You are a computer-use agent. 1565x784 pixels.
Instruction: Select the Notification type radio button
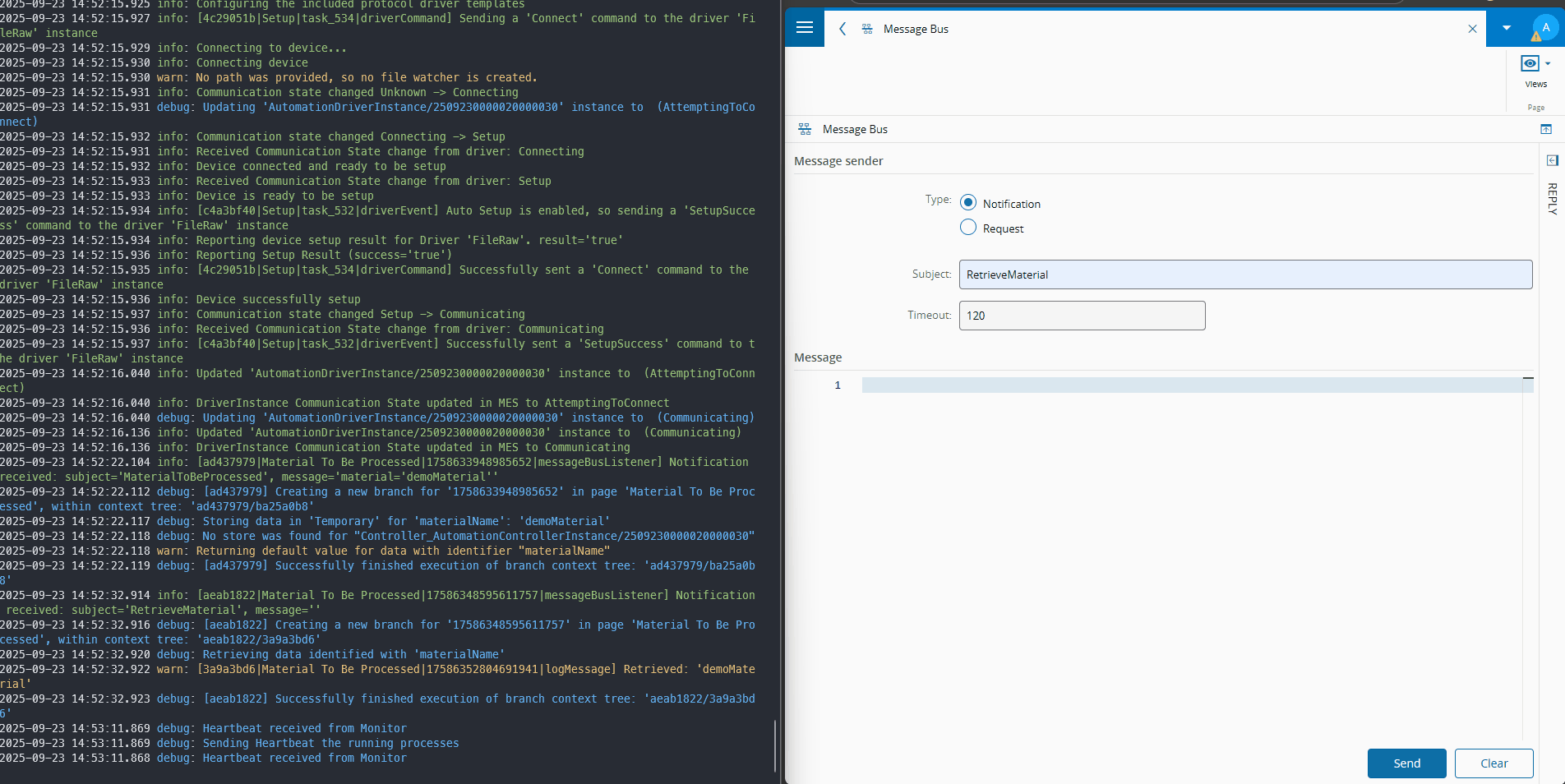pyautogui.click(x=968, y=203)
